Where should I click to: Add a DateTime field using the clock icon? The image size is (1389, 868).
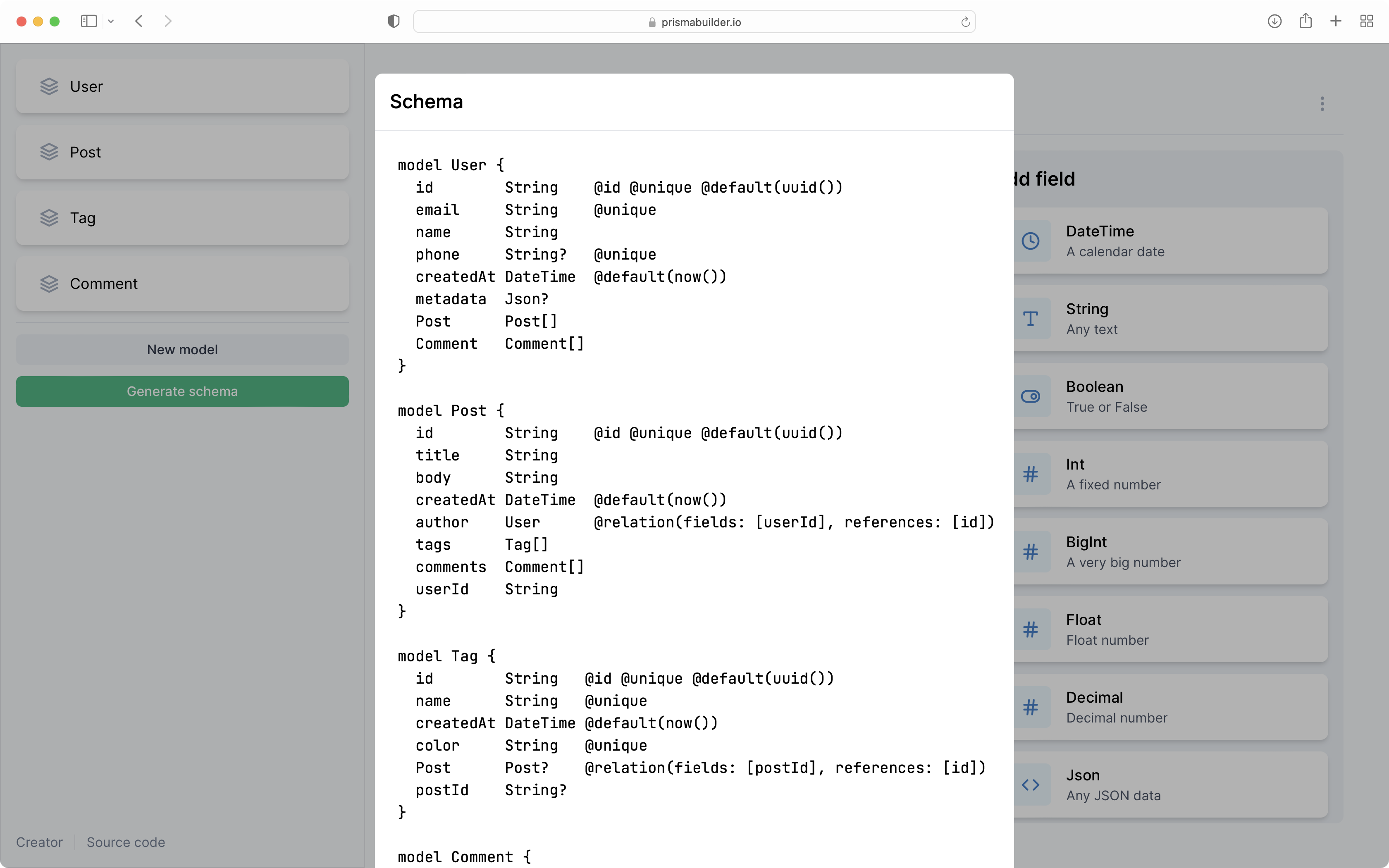(x=1031, y=241)
